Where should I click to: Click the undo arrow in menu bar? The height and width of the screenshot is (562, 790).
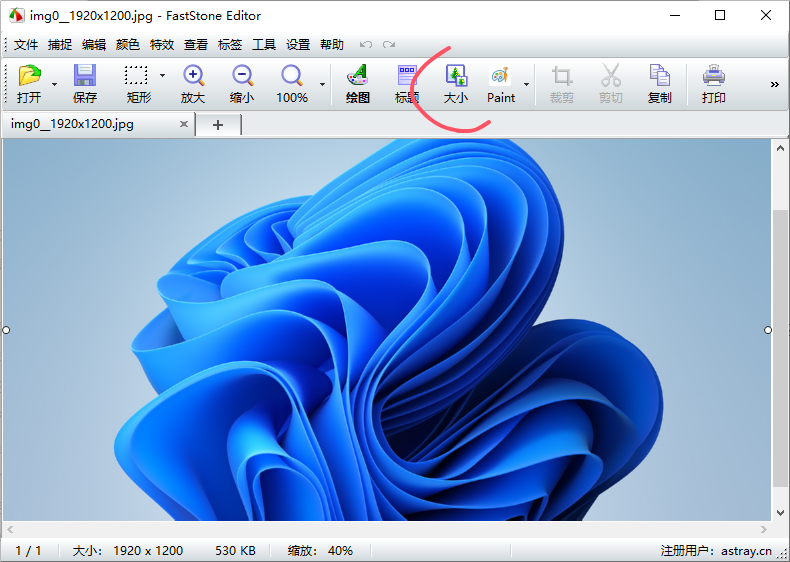coord(366,45)
